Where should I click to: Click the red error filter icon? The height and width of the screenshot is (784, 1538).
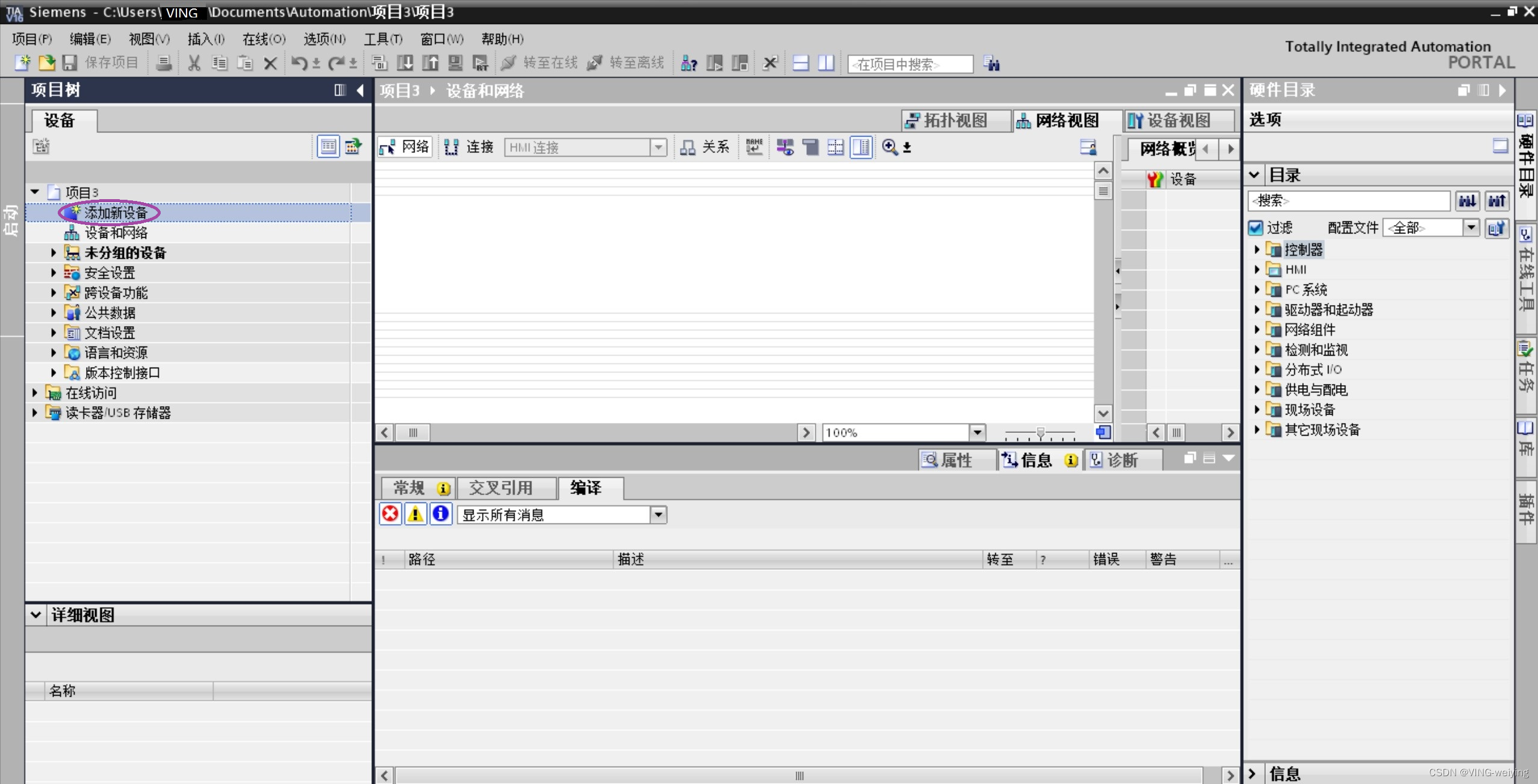pyautogui.click(x=391, y=514)
